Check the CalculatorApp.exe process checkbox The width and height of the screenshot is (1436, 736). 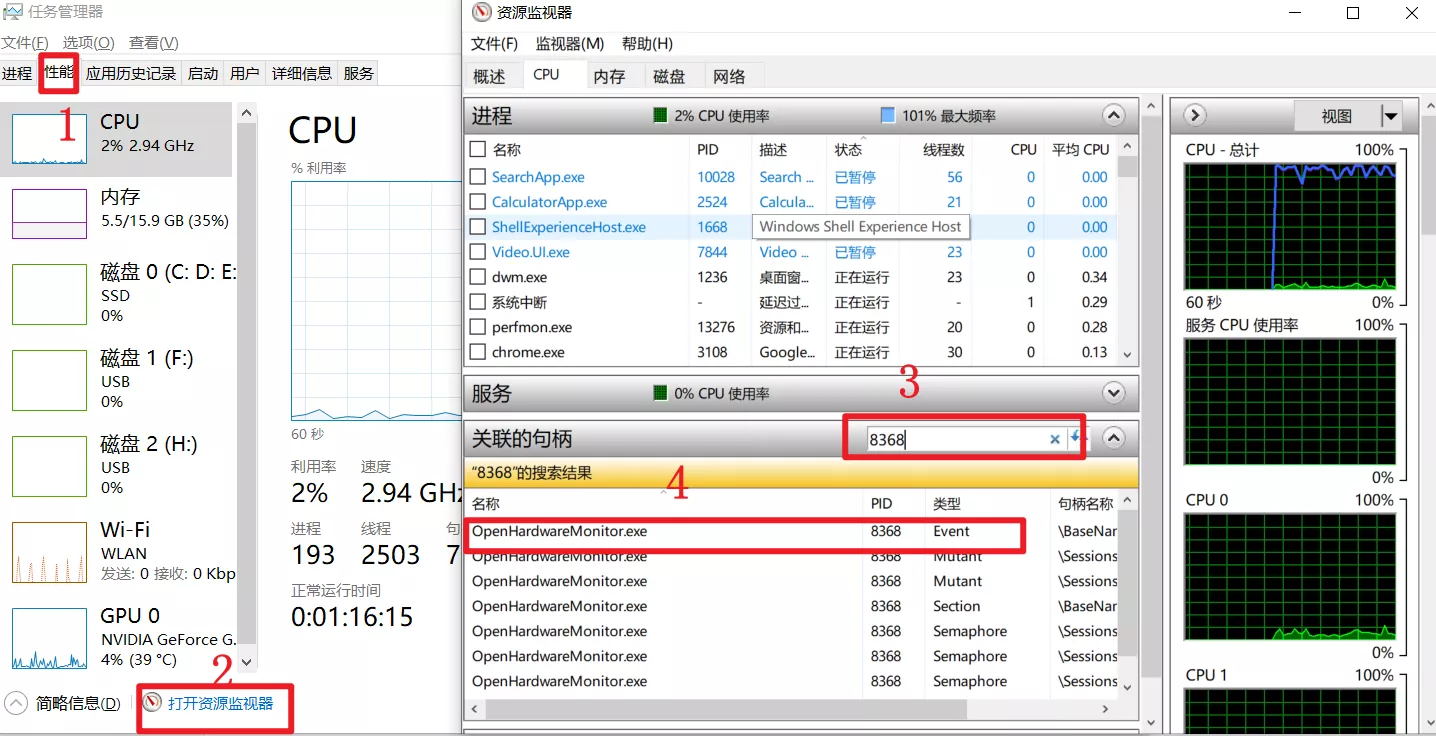pyautogui.click(x=477, y=202)
